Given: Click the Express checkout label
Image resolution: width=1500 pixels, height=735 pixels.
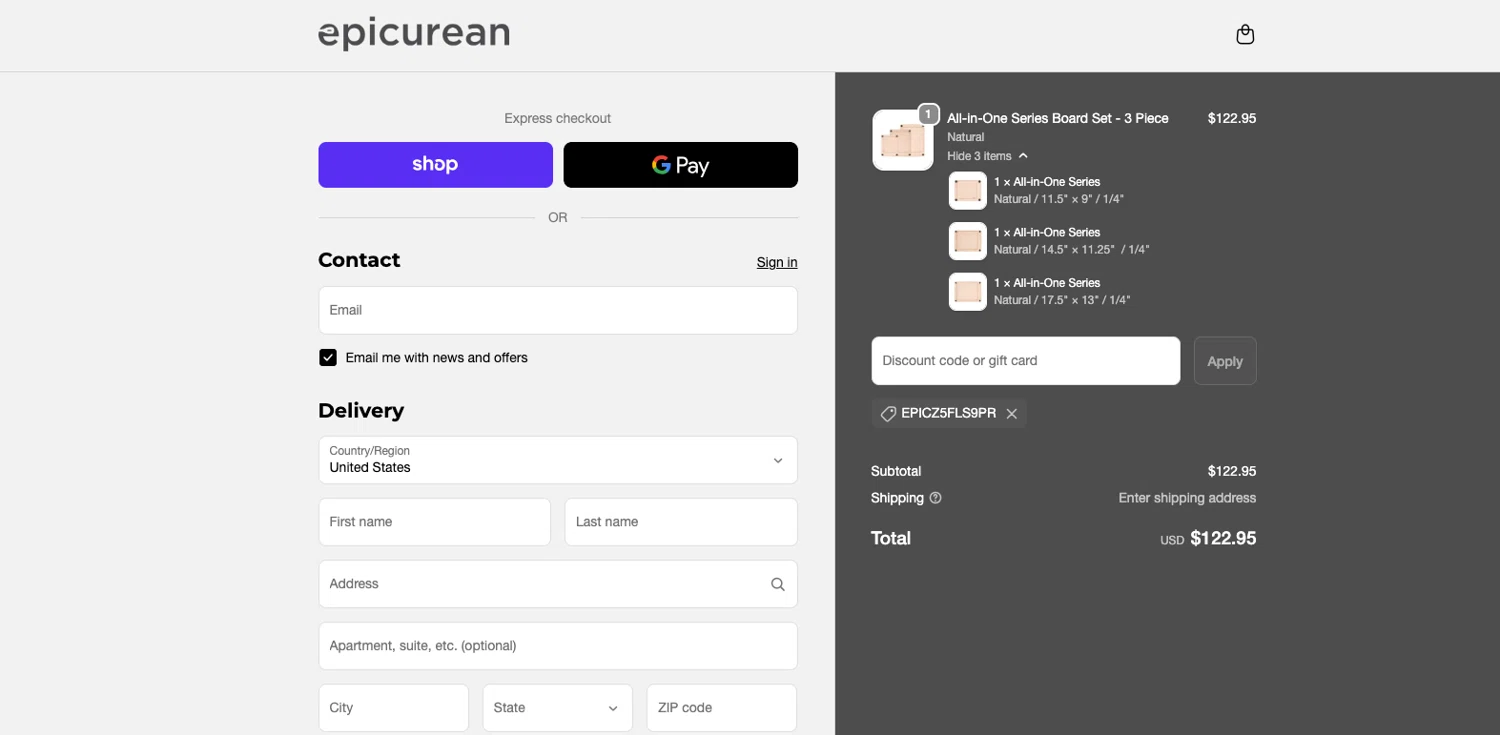Looking at the screenshot, I should point(557,118).
